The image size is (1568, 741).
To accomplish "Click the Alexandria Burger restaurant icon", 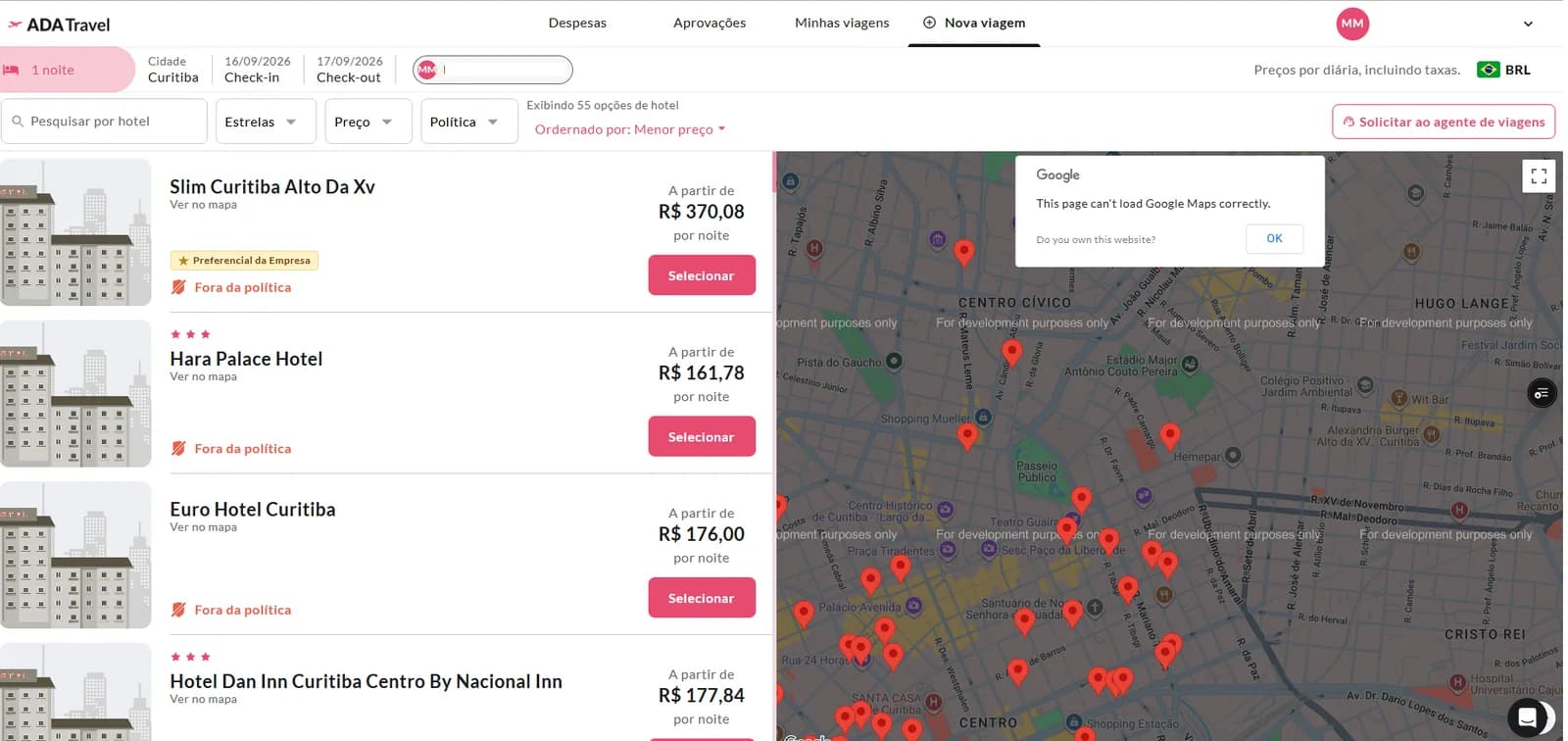I will (x=1431, y=434).
